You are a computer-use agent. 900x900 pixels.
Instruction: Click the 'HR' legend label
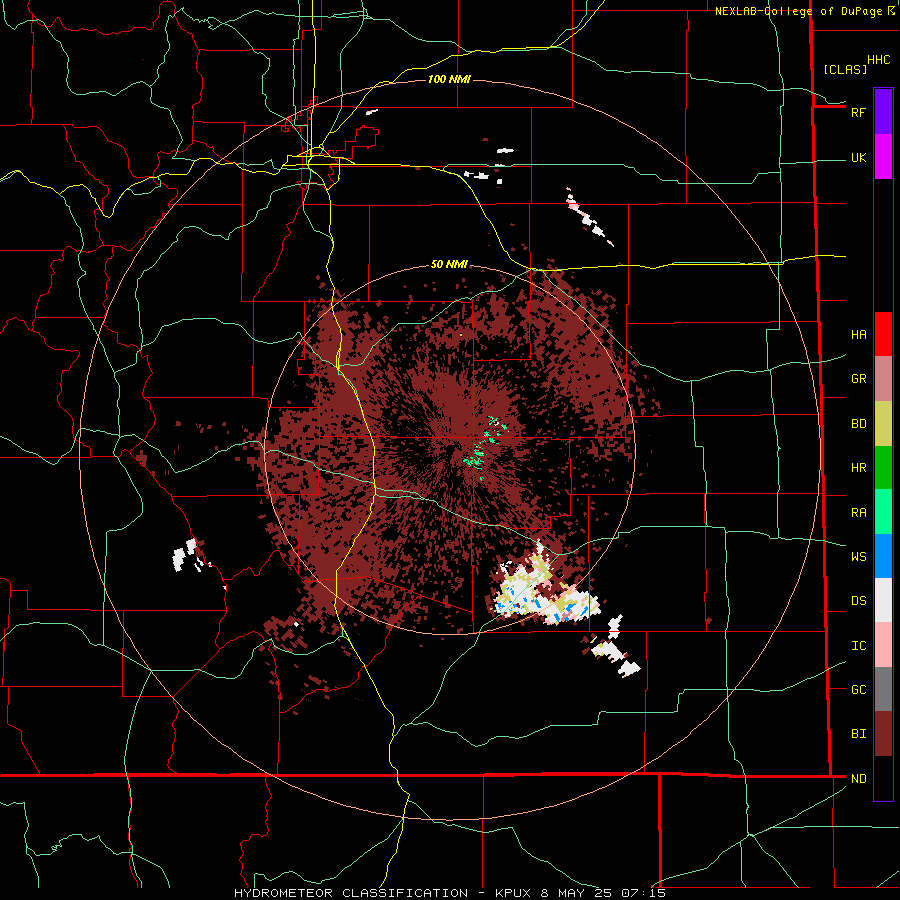858,468
